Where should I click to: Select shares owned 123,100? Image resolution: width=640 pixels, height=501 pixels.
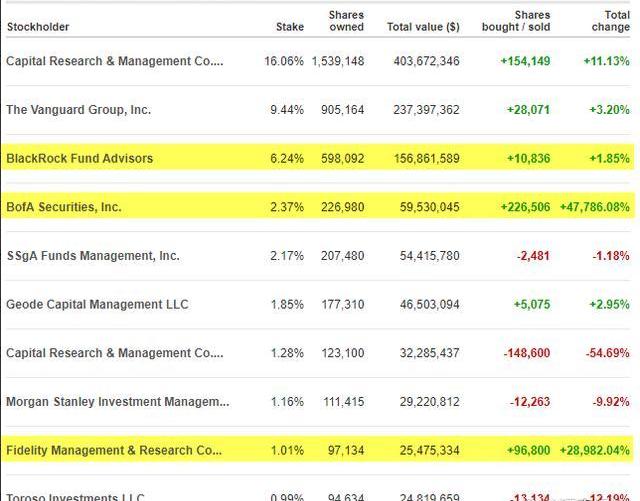coord(343,353)
